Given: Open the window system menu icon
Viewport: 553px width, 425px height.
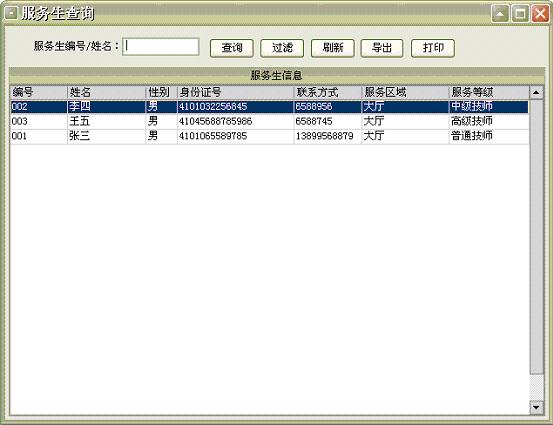Looking at the screenshot, I should (11, 13).
